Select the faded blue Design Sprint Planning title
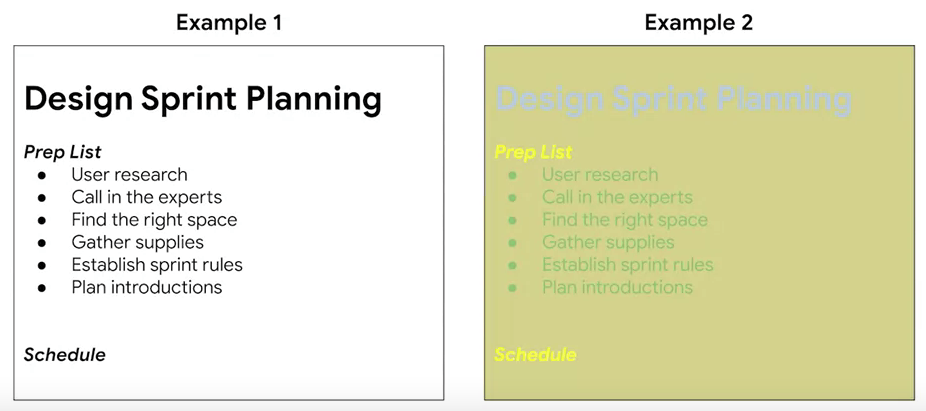Viewport: 926px width, 411px height. 673,99
